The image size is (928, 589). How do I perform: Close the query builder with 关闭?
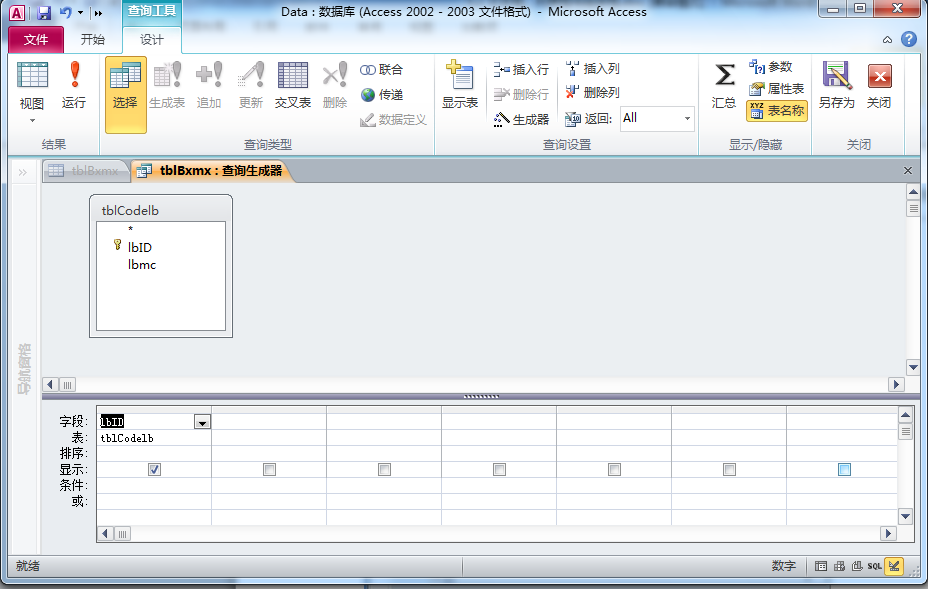pyautogui.click(x=879, y=86)
